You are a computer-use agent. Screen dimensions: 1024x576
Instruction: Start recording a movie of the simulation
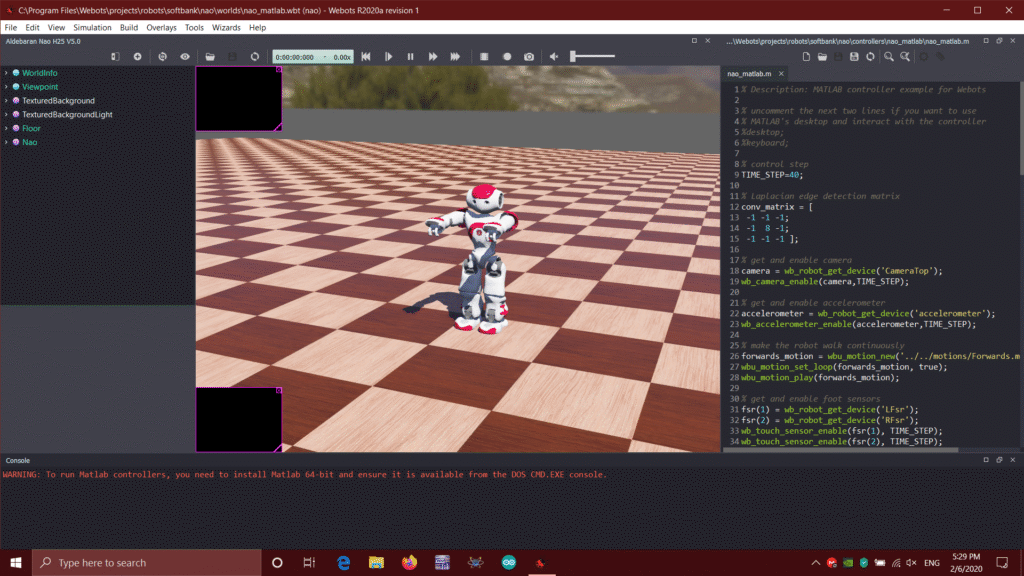tap(507, 57)
